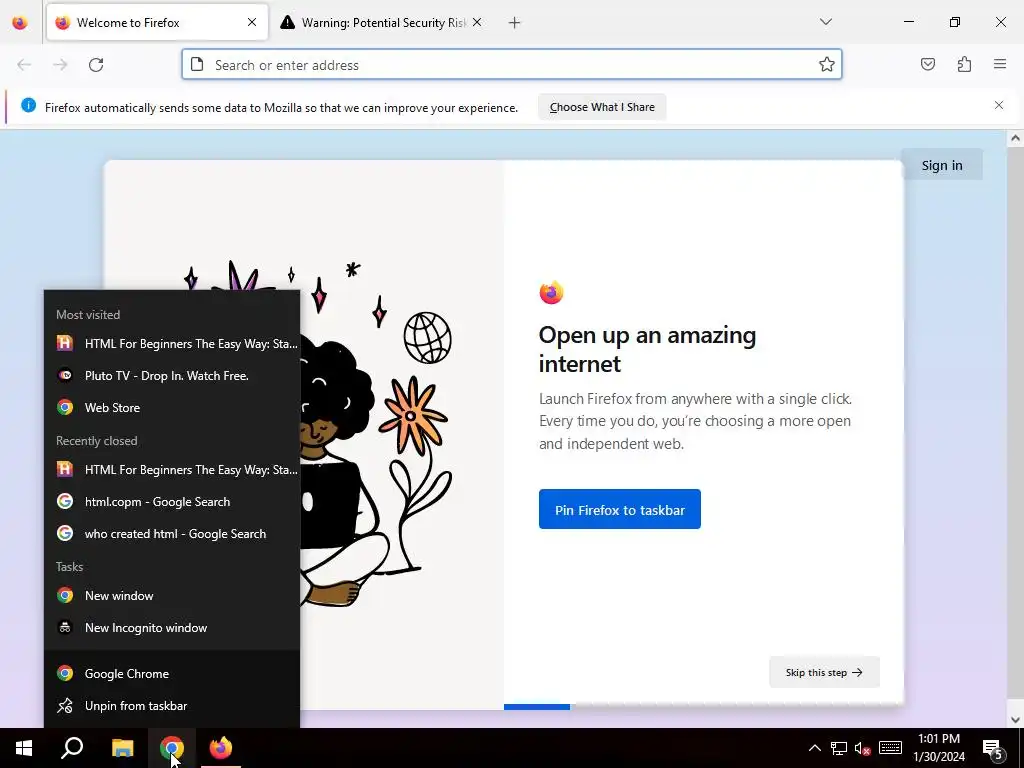Image resolution: width=1024 pixels, height=768 pixels.
Task: Open touch keyboard tray icon
Action: pos(890,748)
